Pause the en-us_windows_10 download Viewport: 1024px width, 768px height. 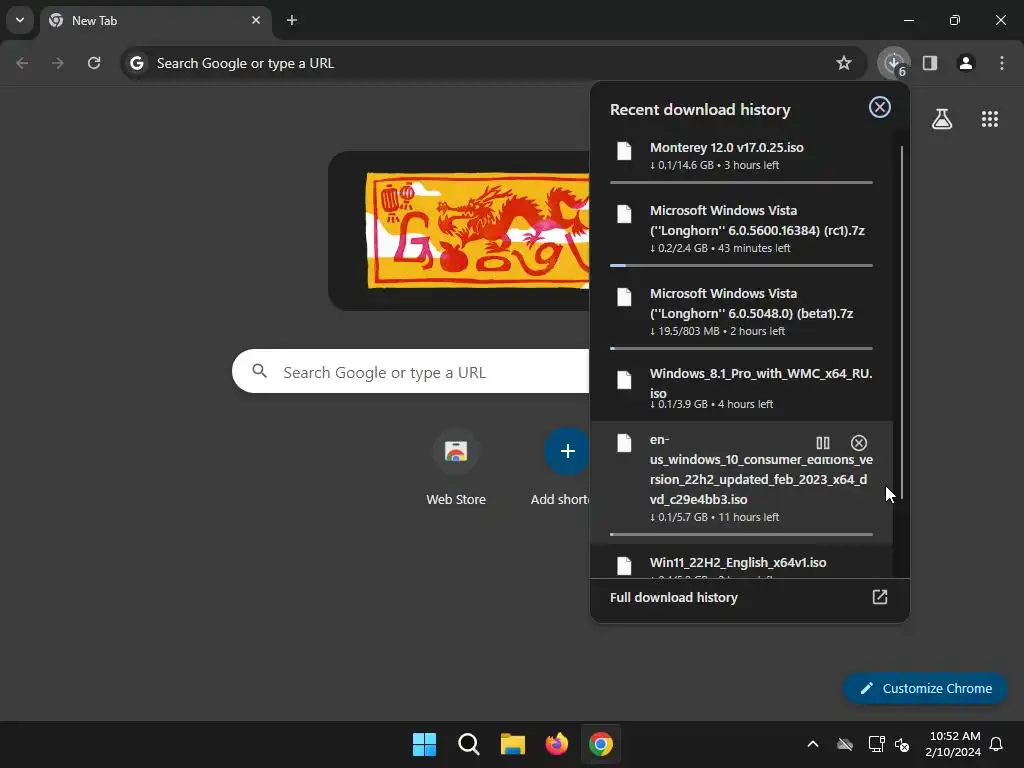823,443
